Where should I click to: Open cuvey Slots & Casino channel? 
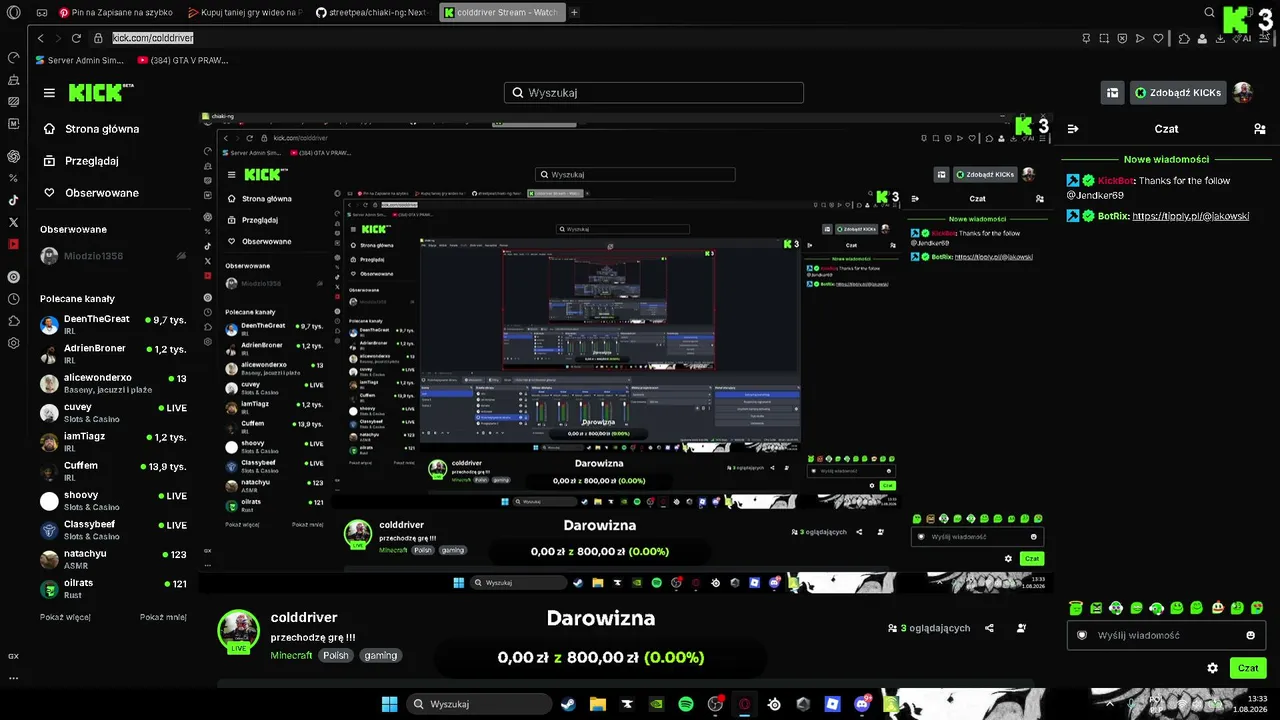point(113,412)
